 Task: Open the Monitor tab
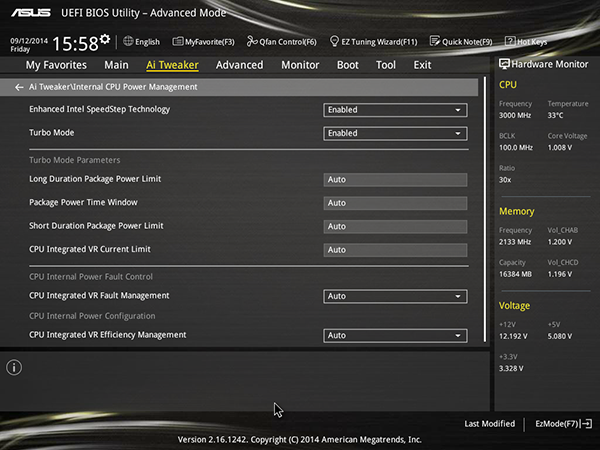tap(300, 65)
